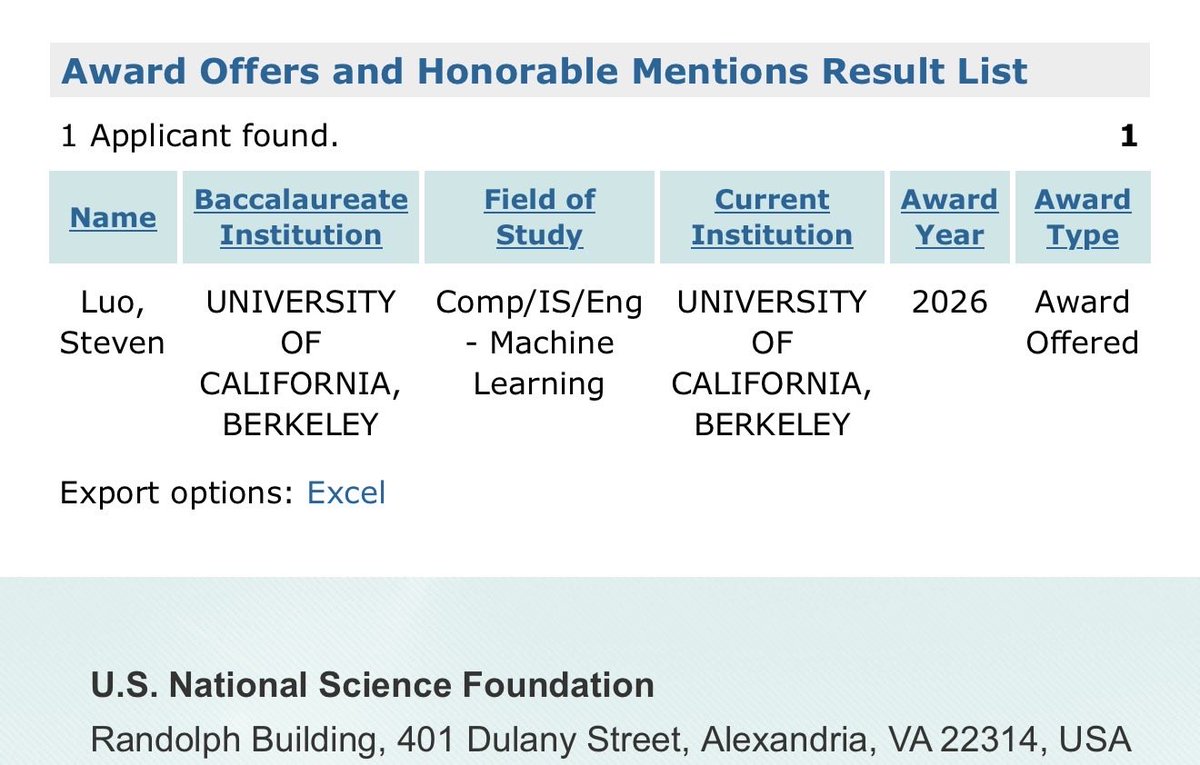Select the Luo, Steven name cell
The image size is (1200, 765).
click(112, 322)
